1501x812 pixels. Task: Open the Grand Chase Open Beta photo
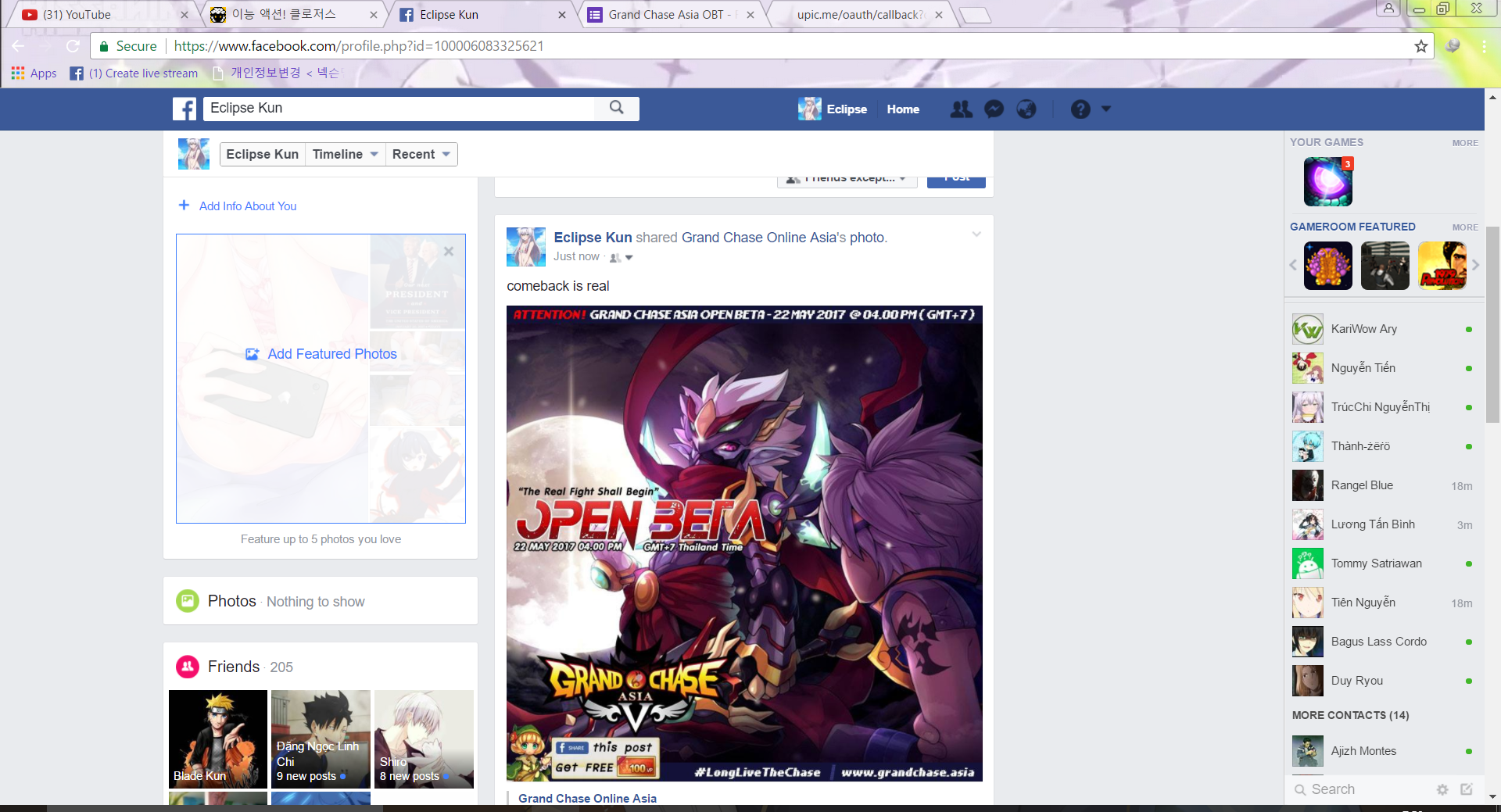(x=744, y=543)
